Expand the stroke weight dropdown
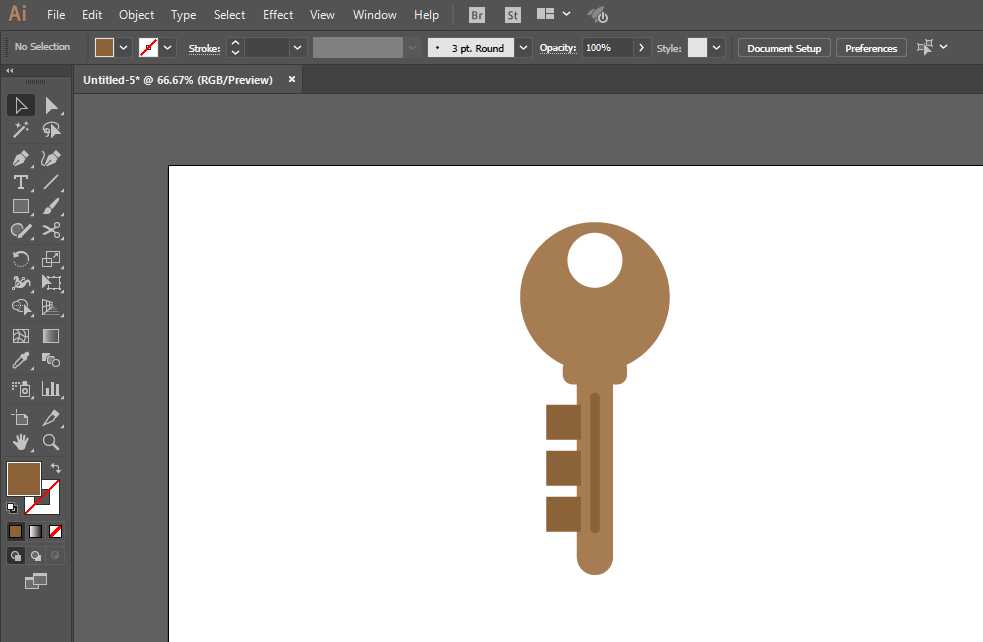The height and width of the screenshot is (642, 983). [297, 48]
